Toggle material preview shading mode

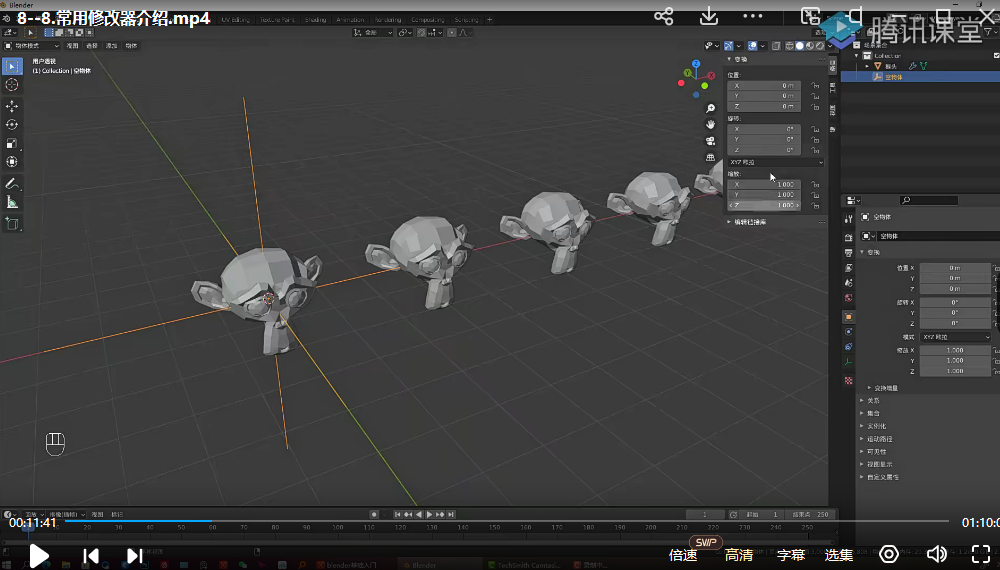(810, 46)
